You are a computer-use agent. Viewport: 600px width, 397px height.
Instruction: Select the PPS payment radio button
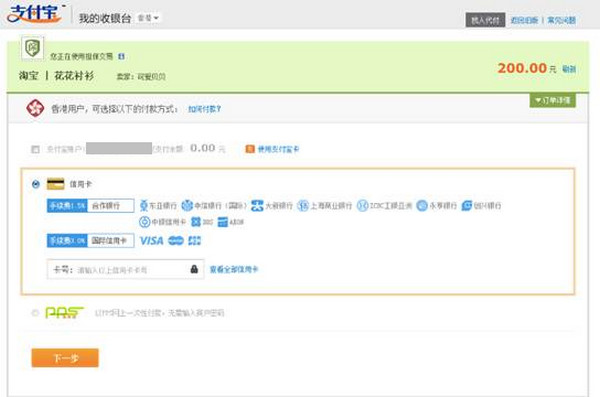[35, 313]
